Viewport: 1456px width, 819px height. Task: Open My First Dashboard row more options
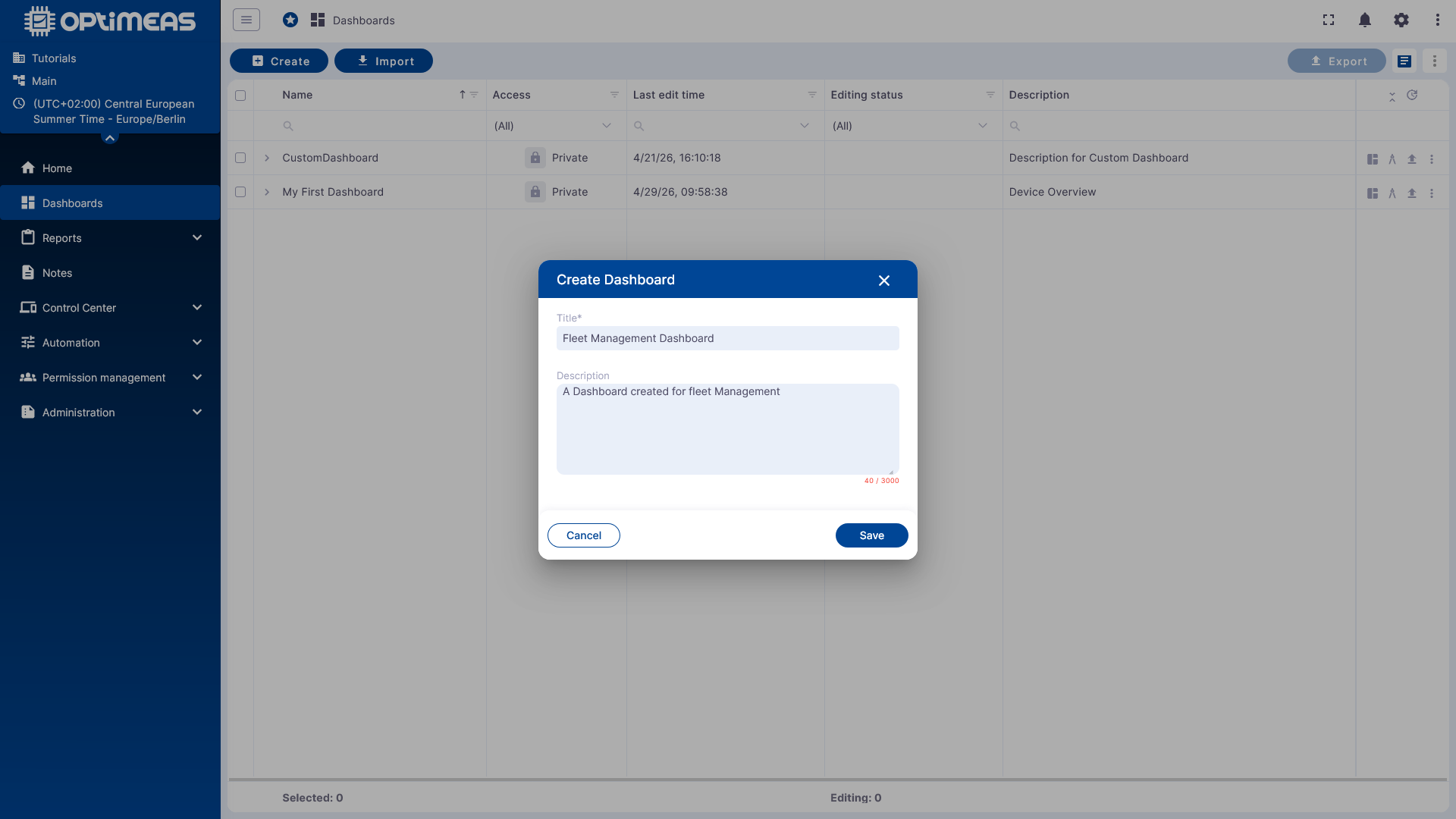pyautogui.click(x=1432, y=193)
